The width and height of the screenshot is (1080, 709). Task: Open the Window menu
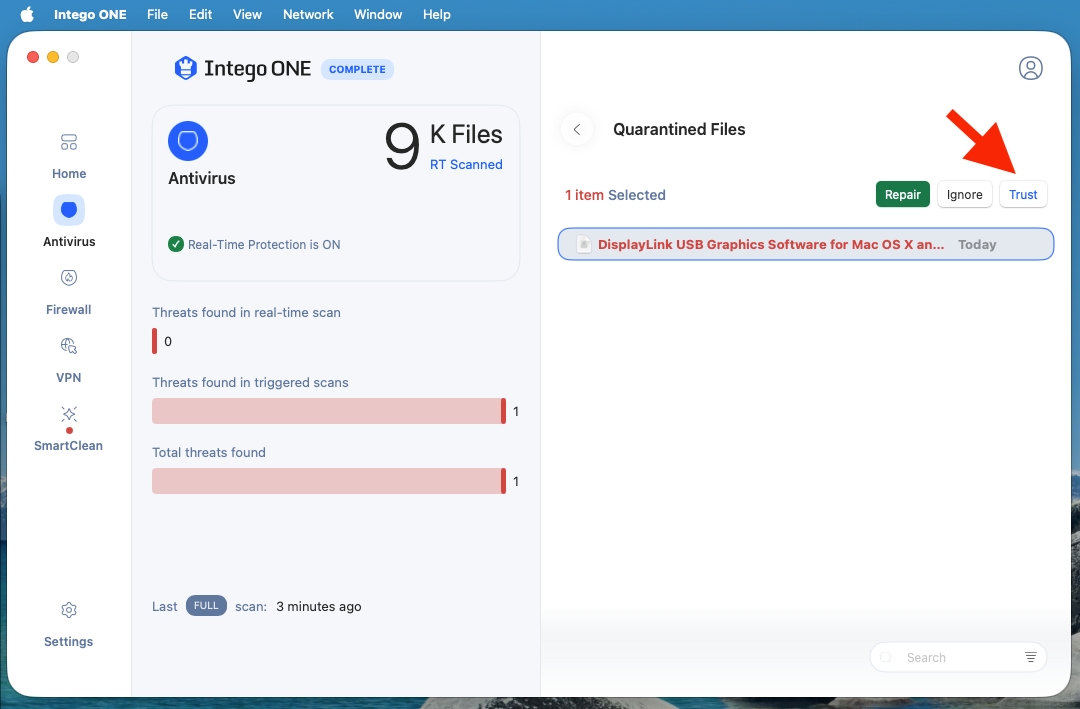(x=378, y=14)
